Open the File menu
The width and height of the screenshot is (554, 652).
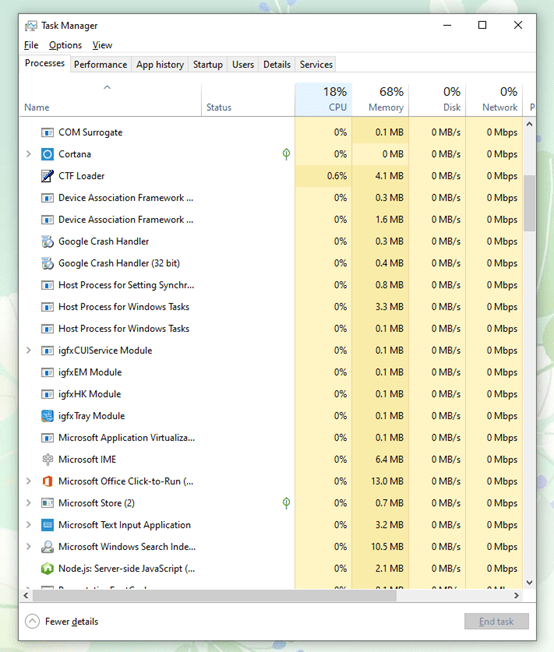[x=31, y=45]
